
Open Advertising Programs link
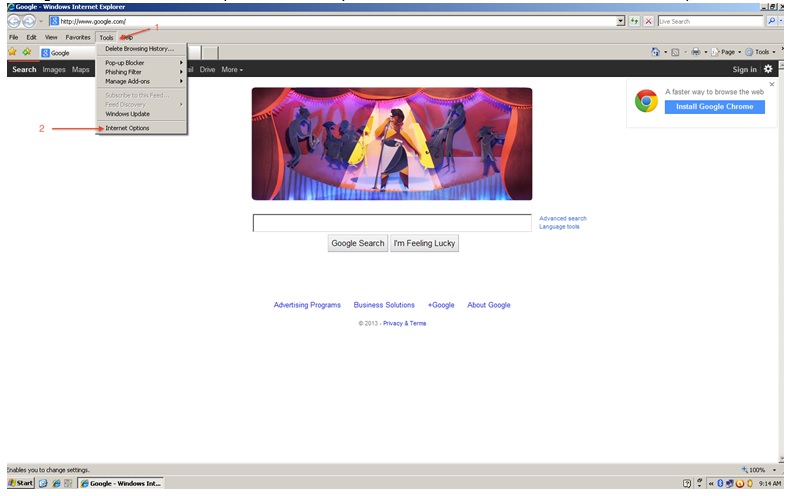point(307,305)
